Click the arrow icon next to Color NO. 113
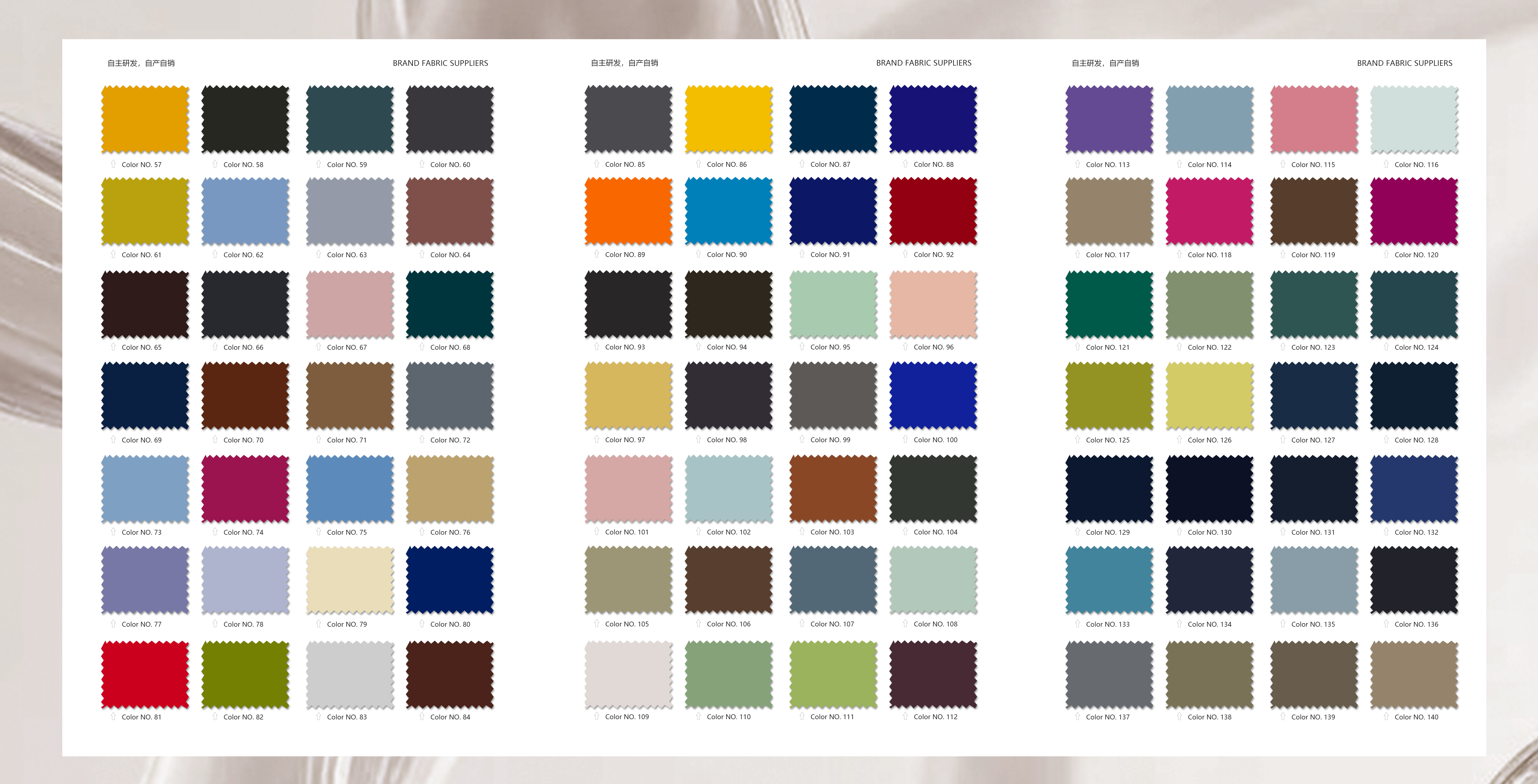The height and width of the screenshot is (784, 1538). tap(1078, 164)
